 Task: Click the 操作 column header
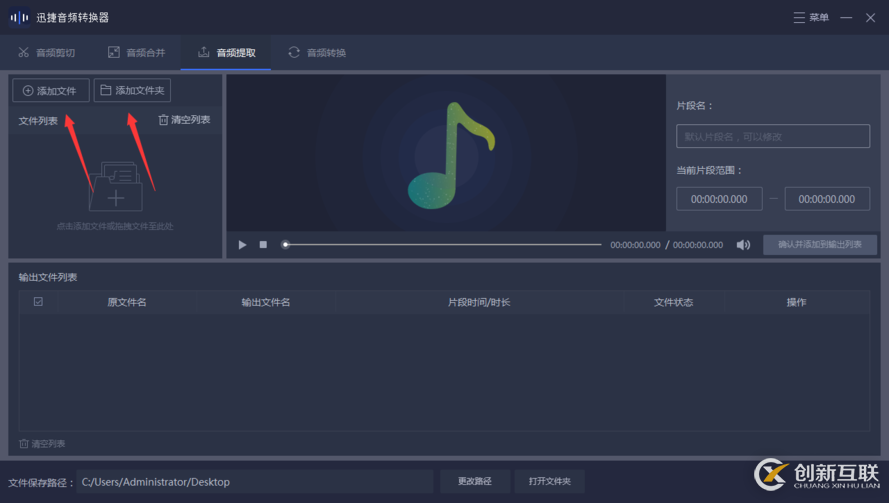click(797, 302)
